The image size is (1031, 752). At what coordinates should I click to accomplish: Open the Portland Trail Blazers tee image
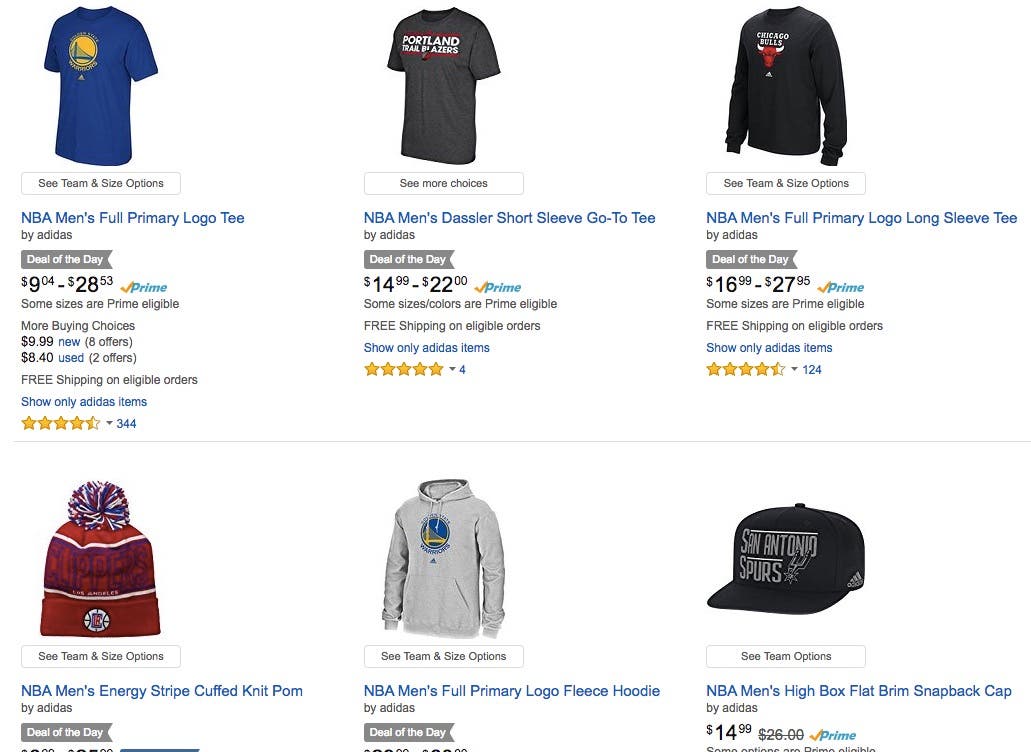(x=443, y=85)
